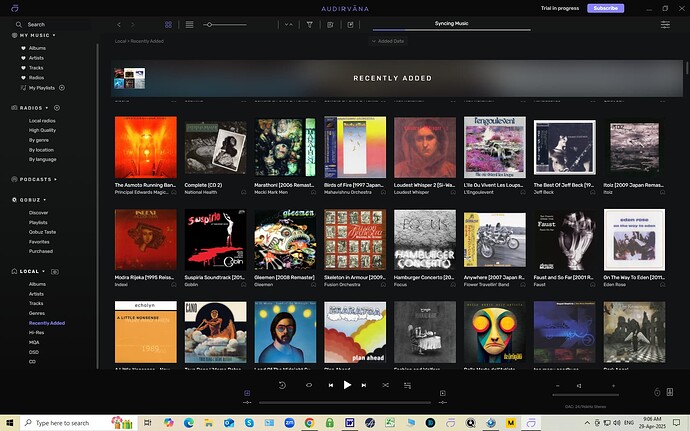Open Hi-Res filter under Local

click(37, 332)
